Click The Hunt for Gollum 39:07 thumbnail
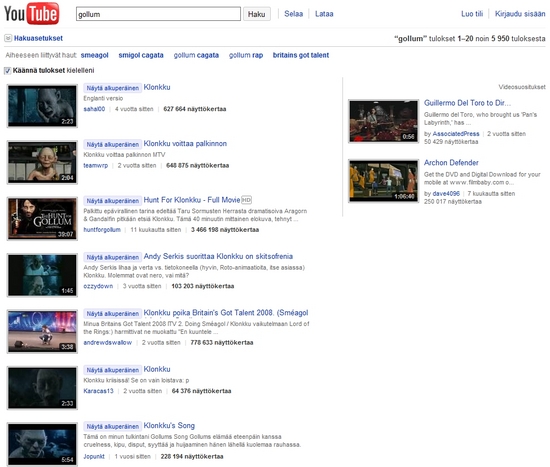Screen dimensions: 550x467 pyautogui.click(x=42, y=219)
